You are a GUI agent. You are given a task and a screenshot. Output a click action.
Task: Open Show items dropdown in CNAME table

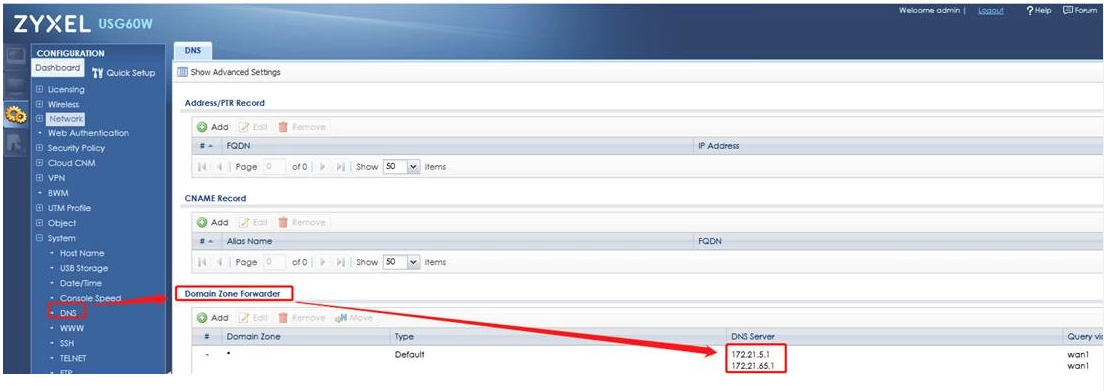click(401, 262)
